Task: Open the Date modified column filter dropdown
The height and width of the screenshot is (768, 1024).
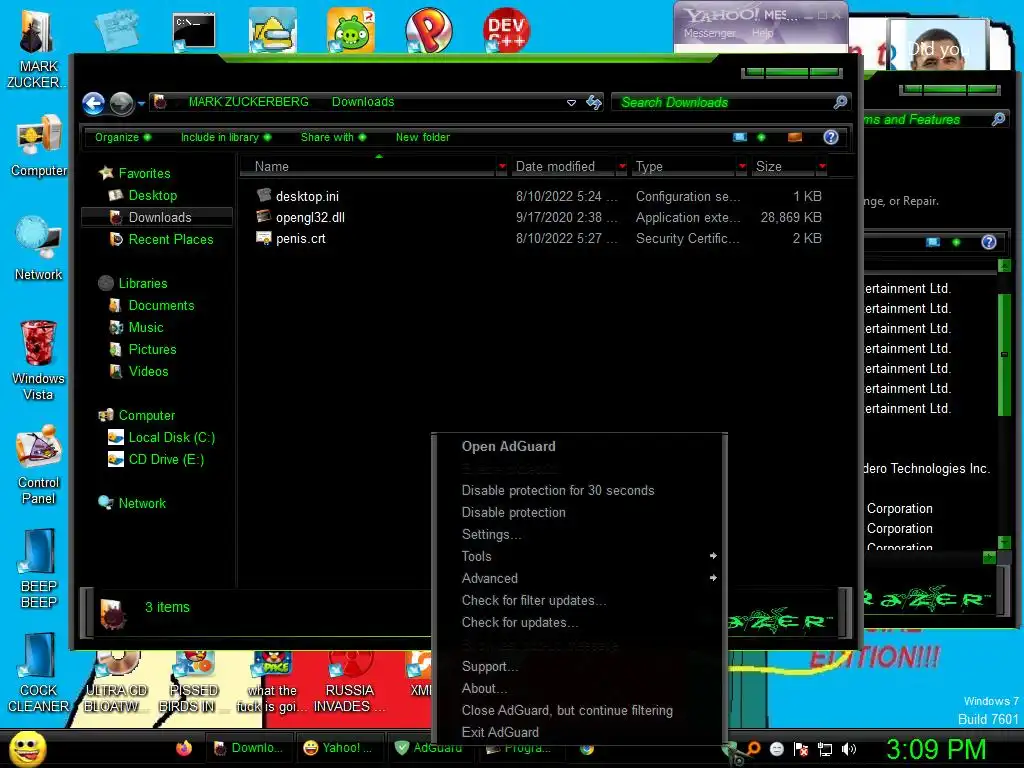Action: [622, 167]
